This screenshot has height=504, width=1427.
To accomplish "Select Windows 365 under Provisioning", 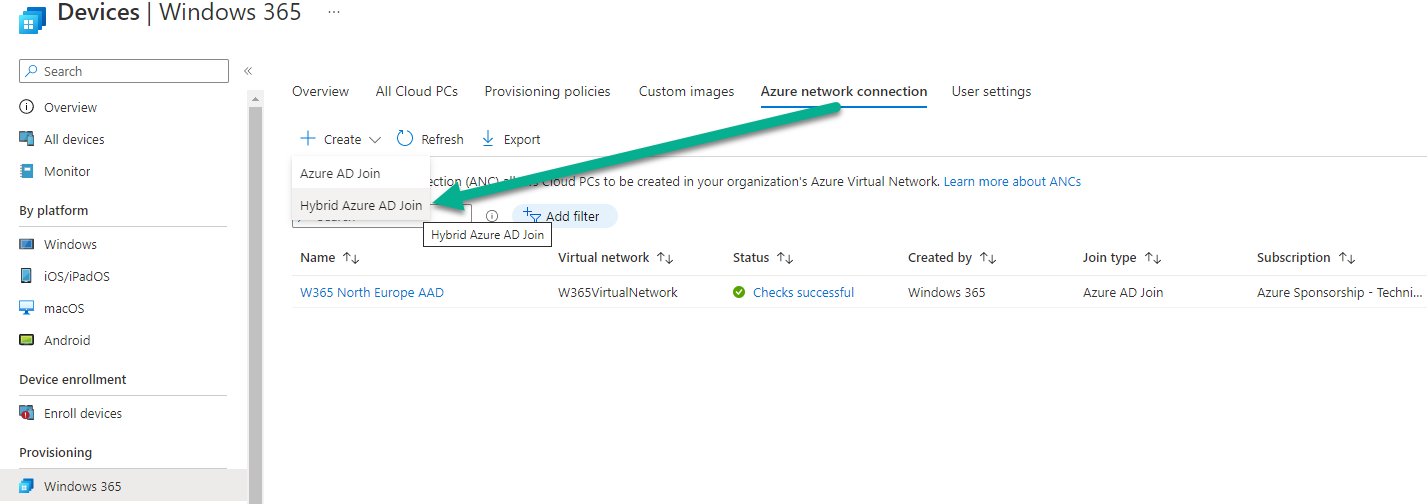I will 83,486.
